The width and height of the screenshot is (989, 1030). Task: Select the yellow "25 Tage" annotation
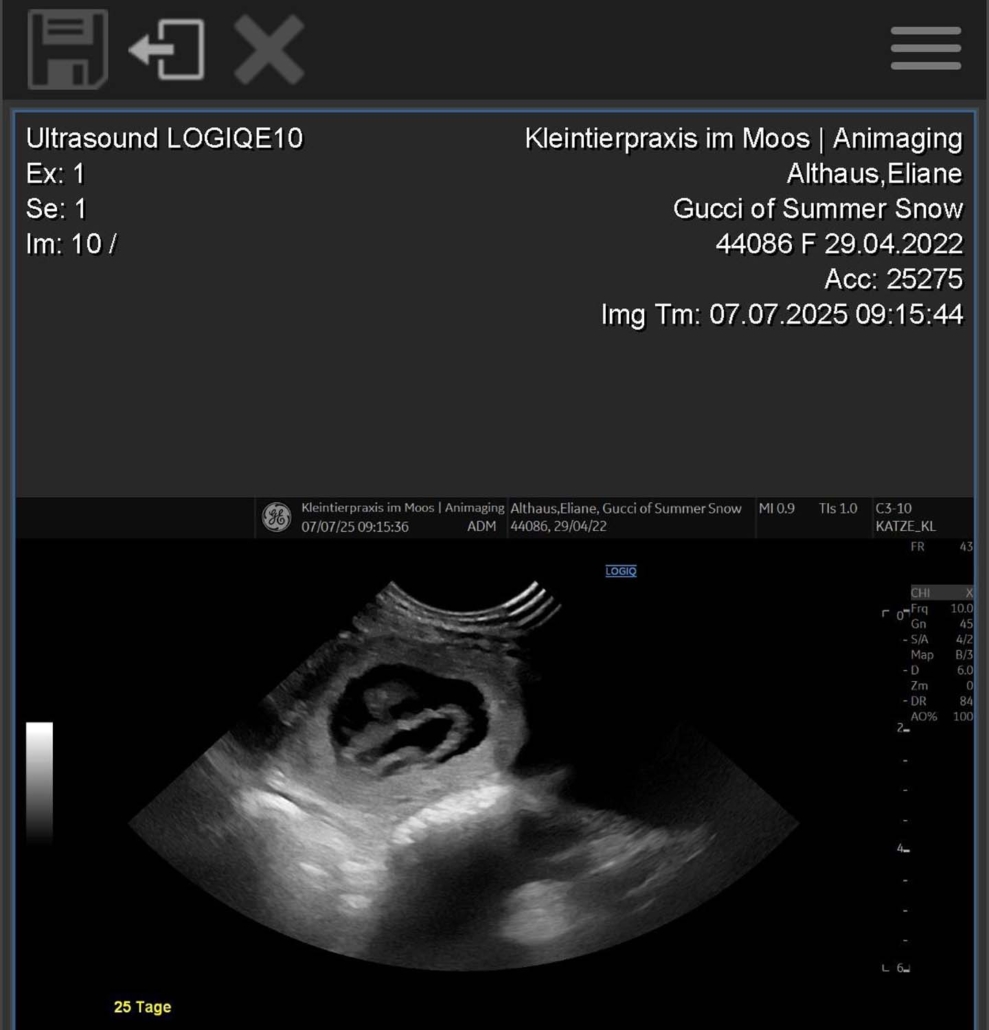tap(142, 1007)
